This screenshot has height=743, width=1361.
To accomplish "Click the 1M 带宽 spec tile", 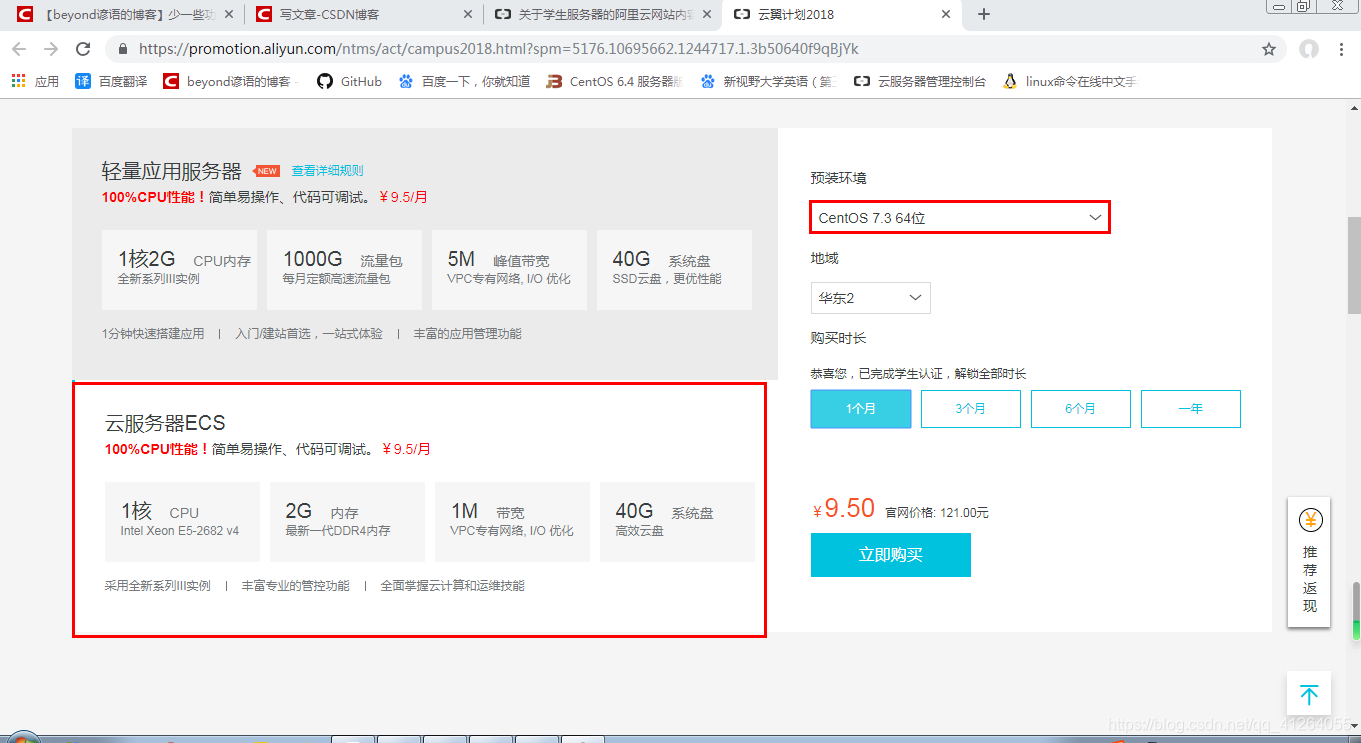I will (512, 521).
